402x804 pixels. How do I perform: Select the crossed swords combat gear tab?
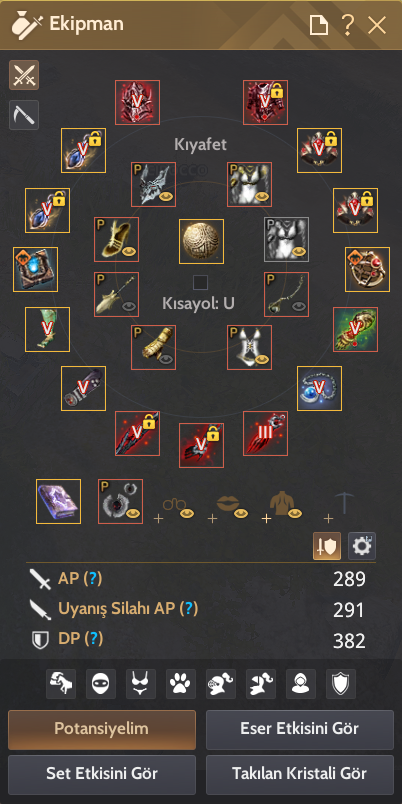(24, 75)
